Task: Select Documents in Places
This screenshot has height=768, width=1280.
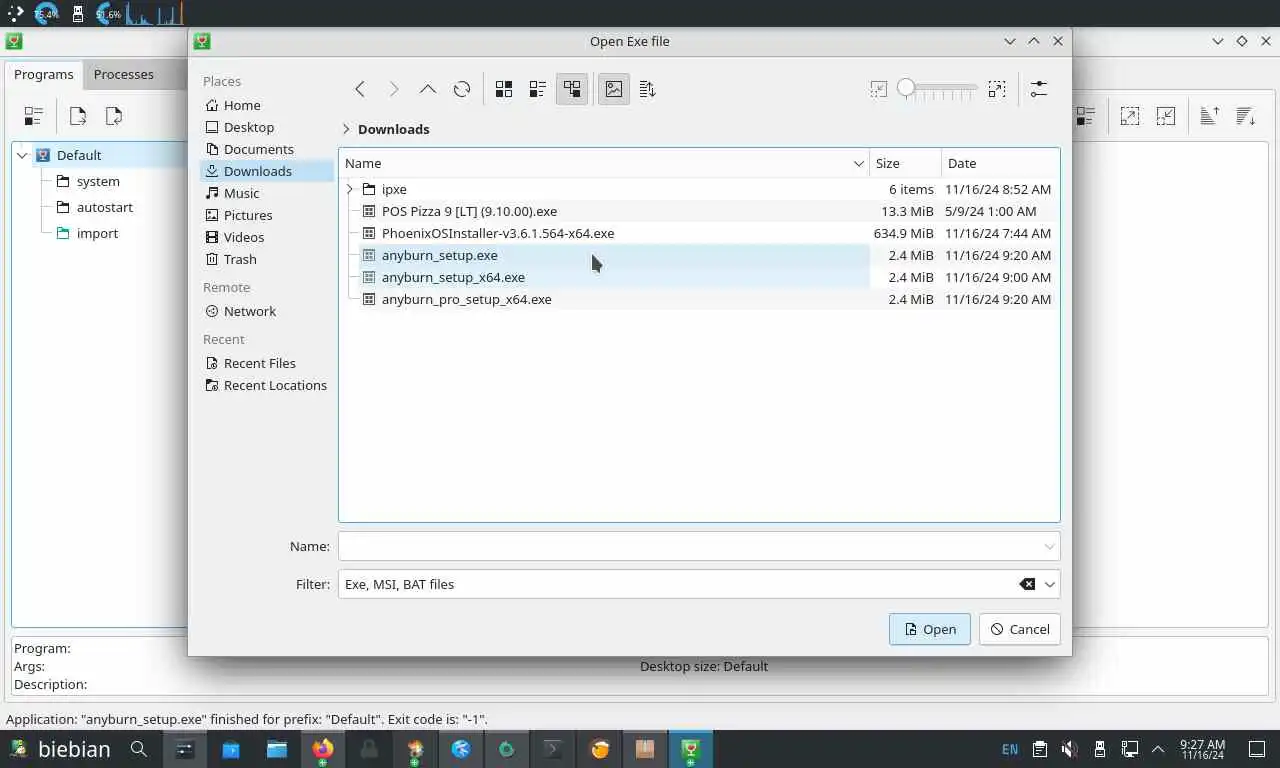Action: click(x=267, y=149)
